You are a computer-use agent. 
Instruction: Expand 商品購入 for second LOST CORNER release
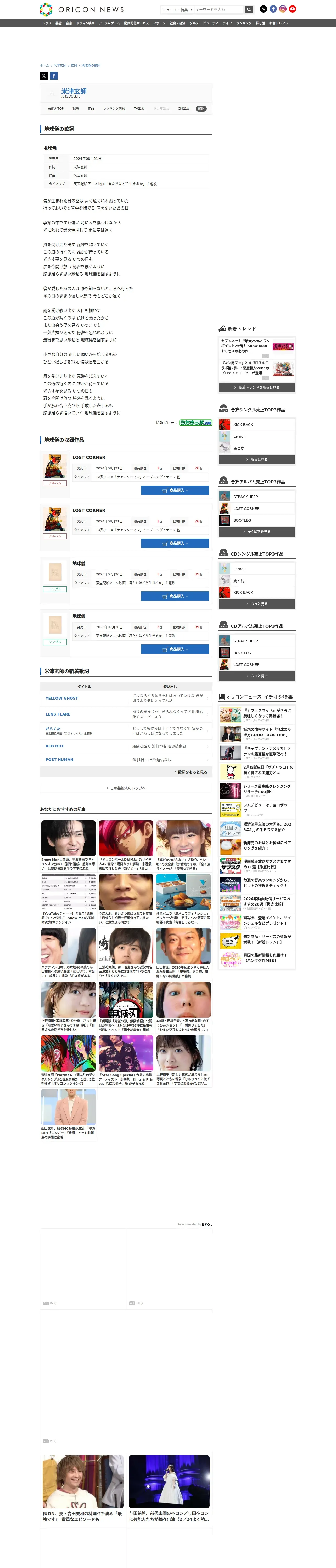[x=175, y=544]
